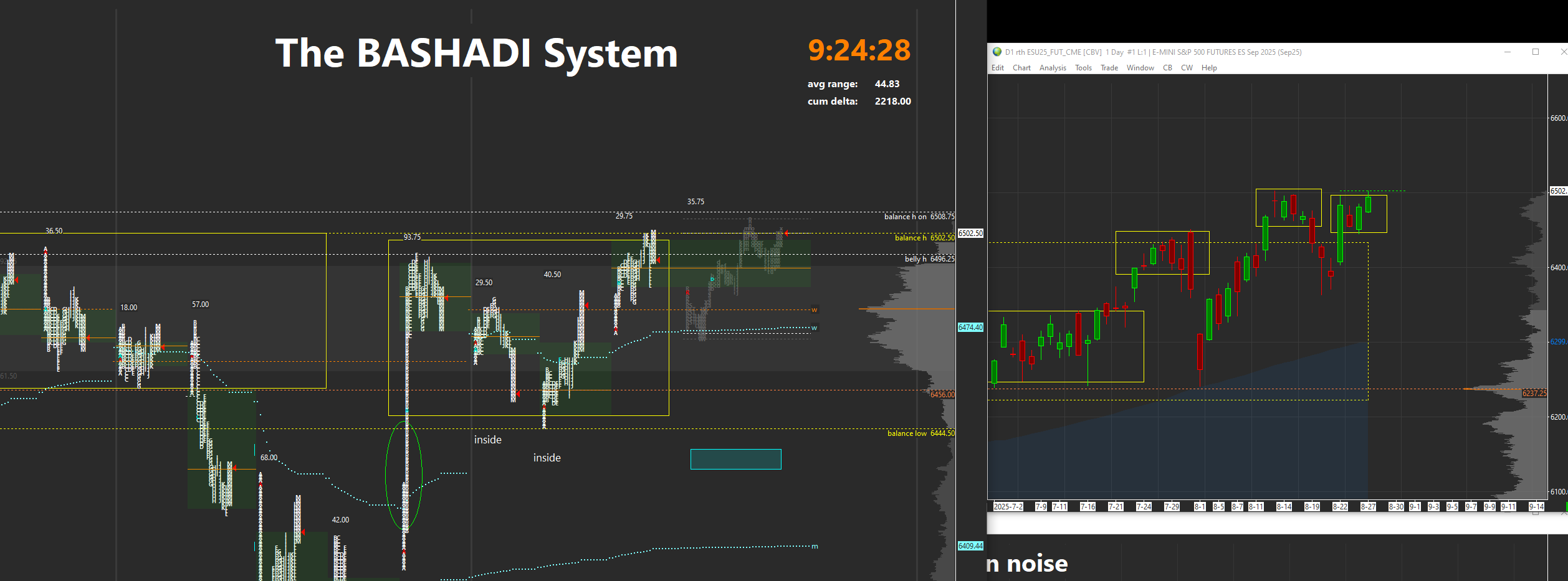Open the Trade menu
The image size is (1568, 581).
point(1109,68)
